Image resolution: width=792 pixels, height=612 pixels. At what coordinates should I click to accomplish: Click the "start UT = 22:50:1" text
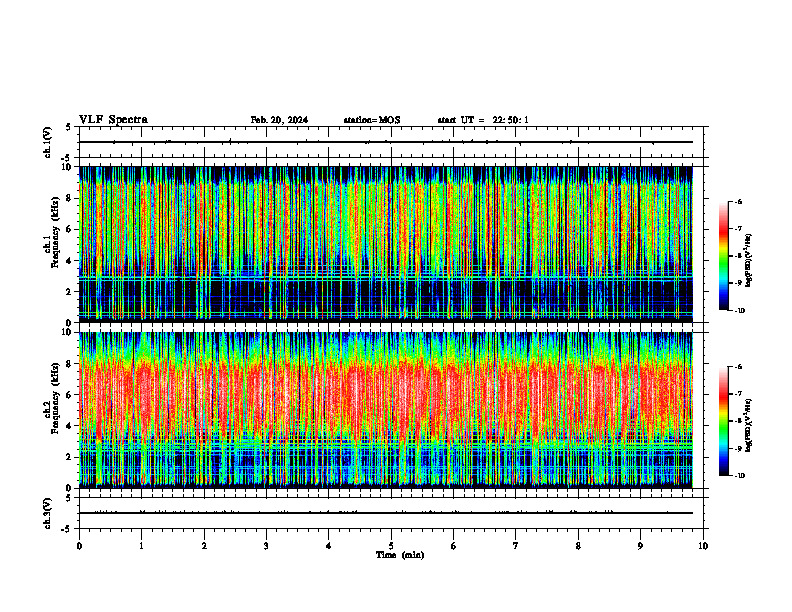pyautogui.click(x=483, y=120)
